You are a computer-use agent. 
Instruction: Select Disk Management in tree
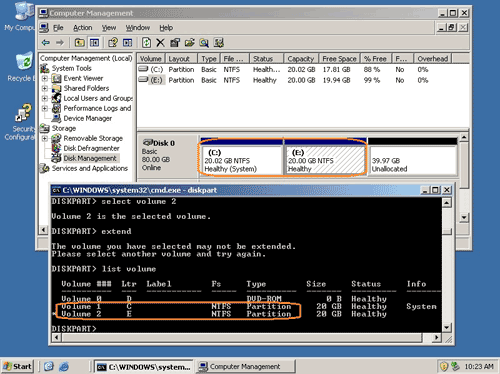point(90,158)
